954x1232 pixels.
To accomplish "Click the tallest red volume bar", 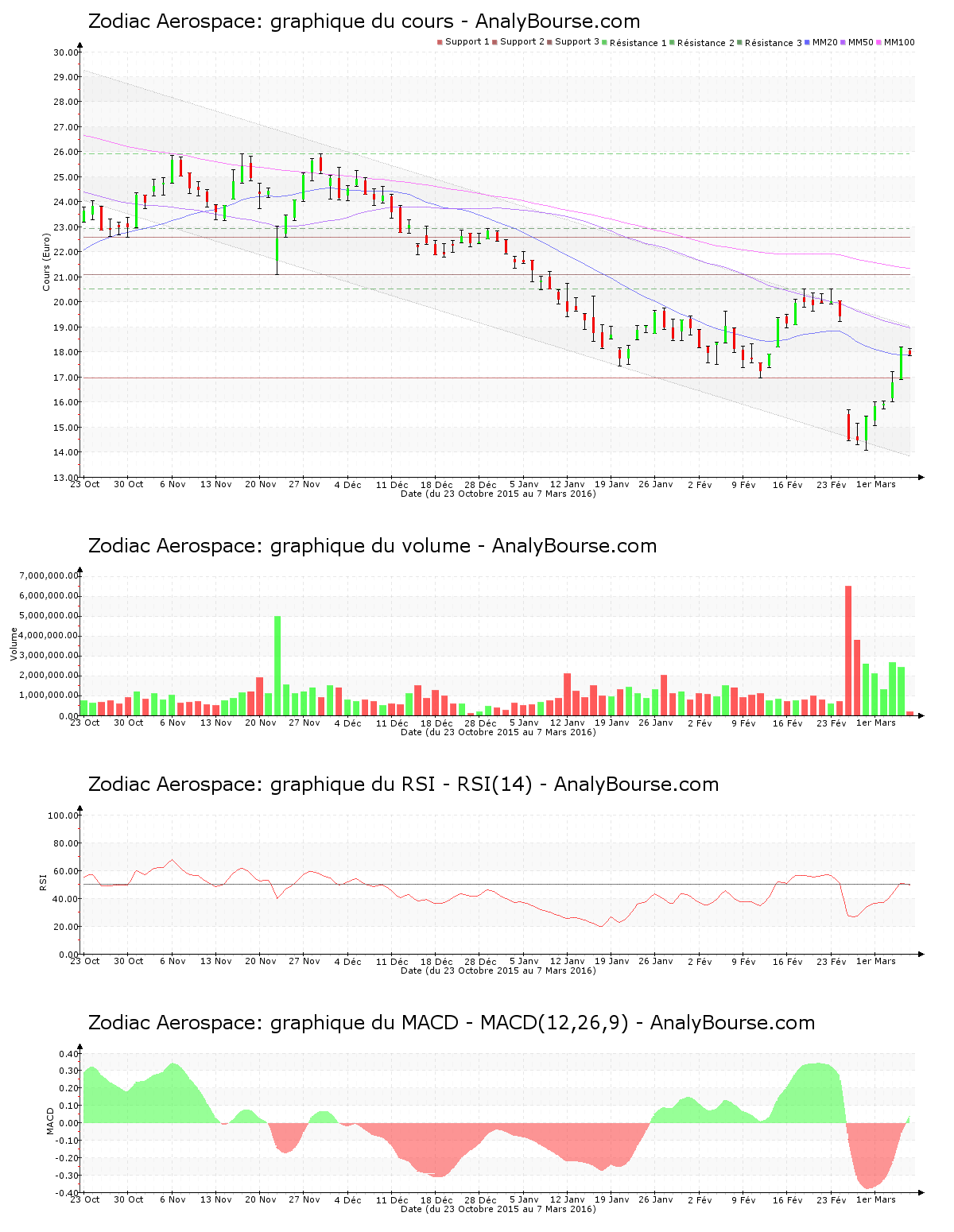I will (x=848, y=650).
